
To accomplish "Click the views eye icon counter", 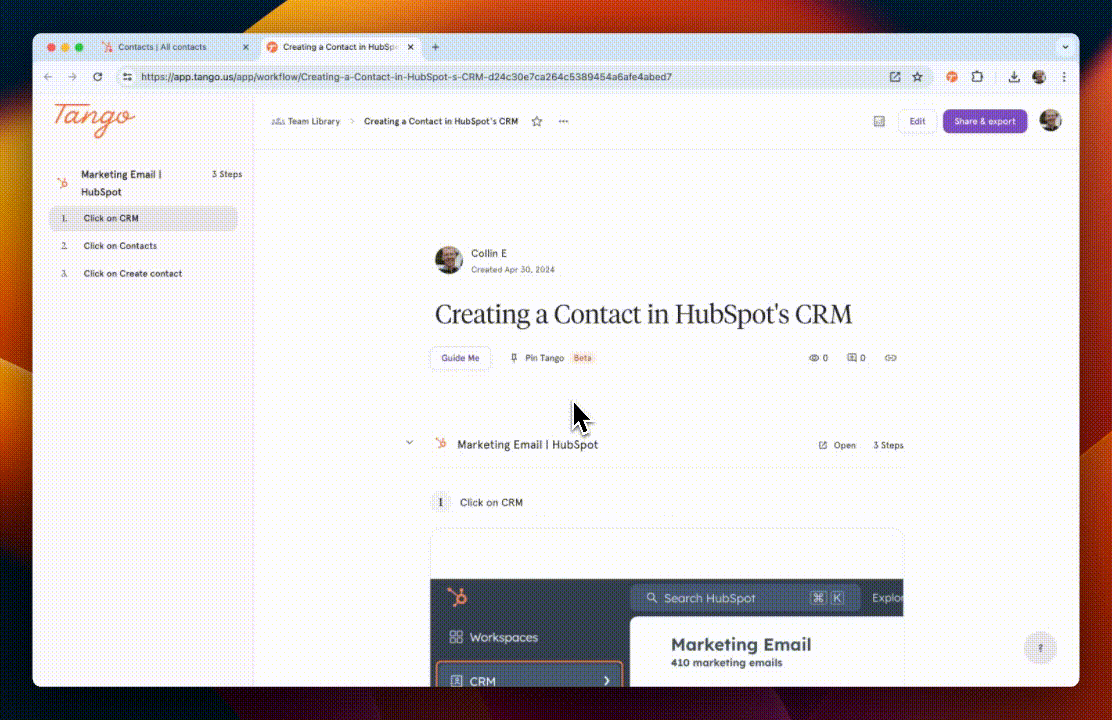I will [818, 358].
